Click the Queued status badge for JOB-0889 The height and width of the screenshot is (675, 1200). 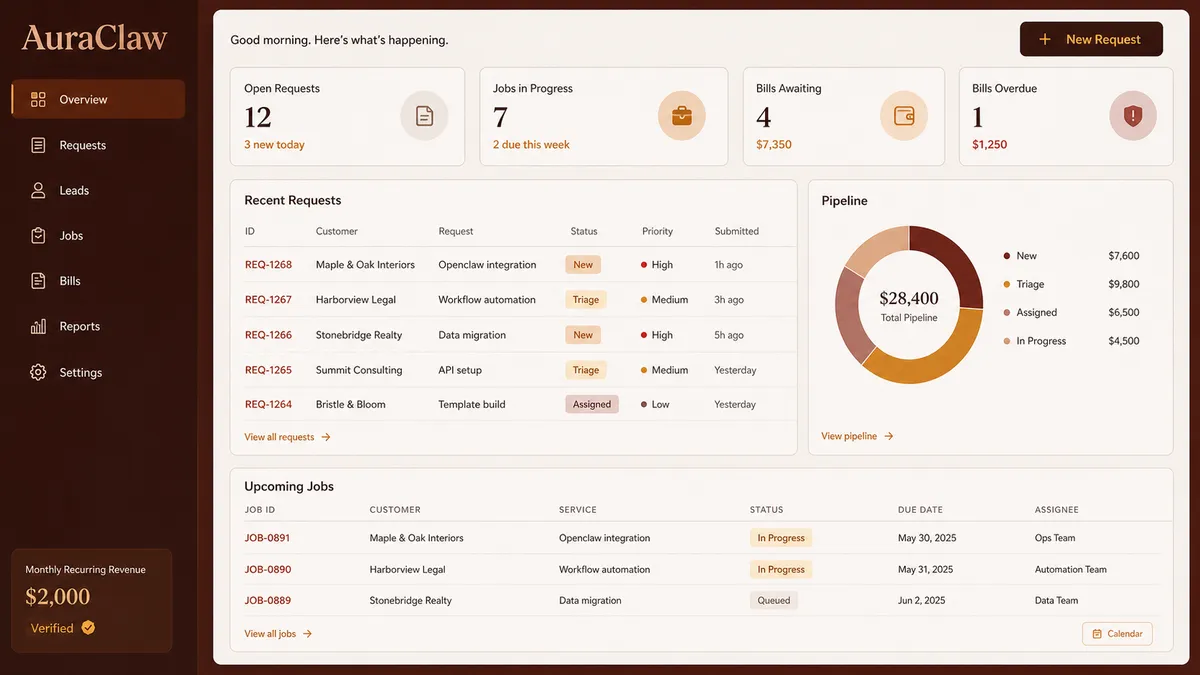tap(774, 601)
